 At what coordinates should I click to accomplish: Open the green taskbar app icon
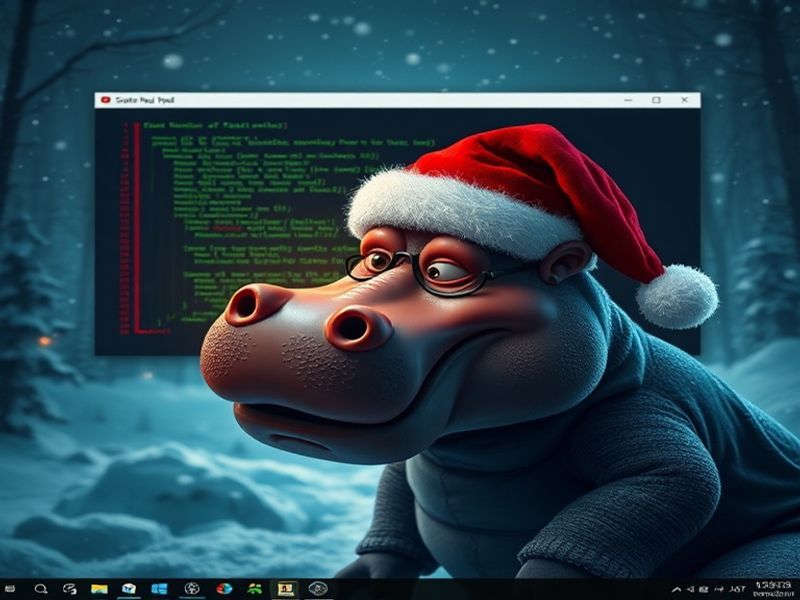[x=255, y=589]
